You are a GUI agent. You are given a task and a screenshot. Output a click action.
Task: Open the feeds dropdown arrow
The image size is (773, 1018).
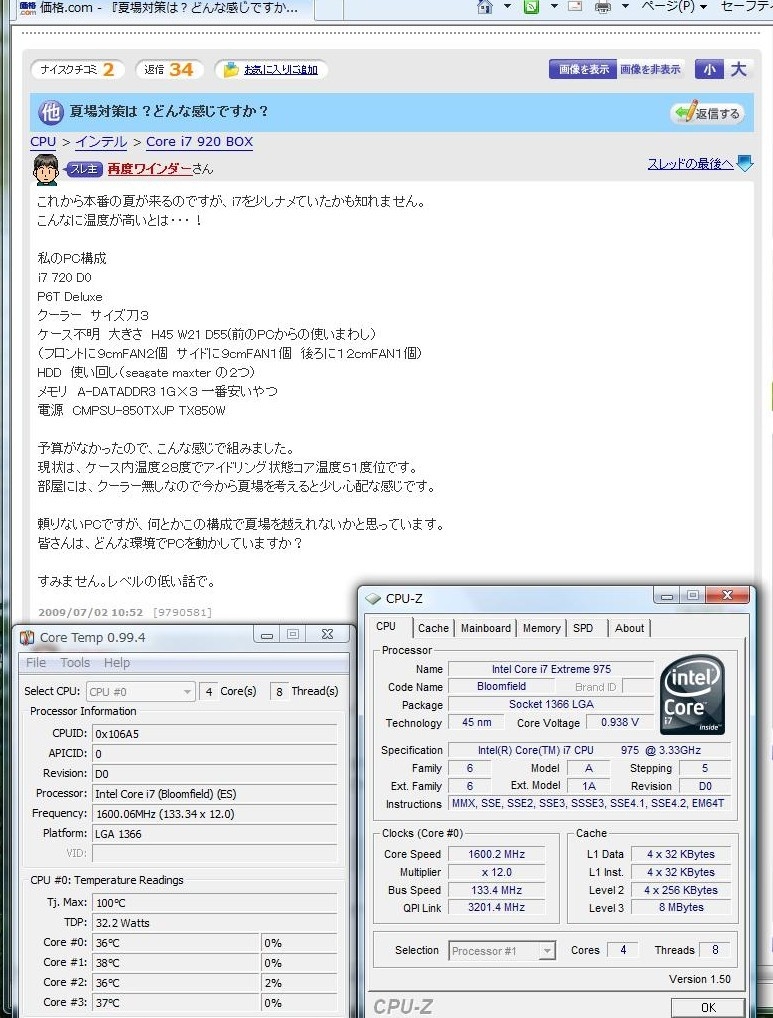pyautogui.click(x=554, y=6)
